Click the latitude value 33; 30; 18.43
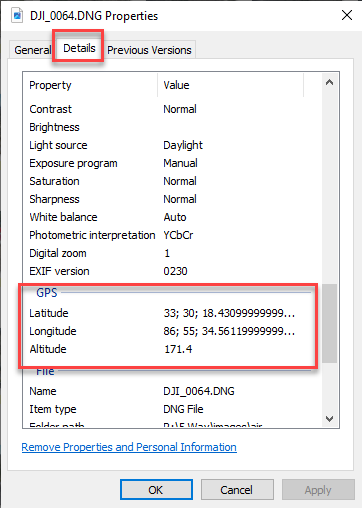The height and width of the screenshot is (508, 362). [x=229, y=313]
